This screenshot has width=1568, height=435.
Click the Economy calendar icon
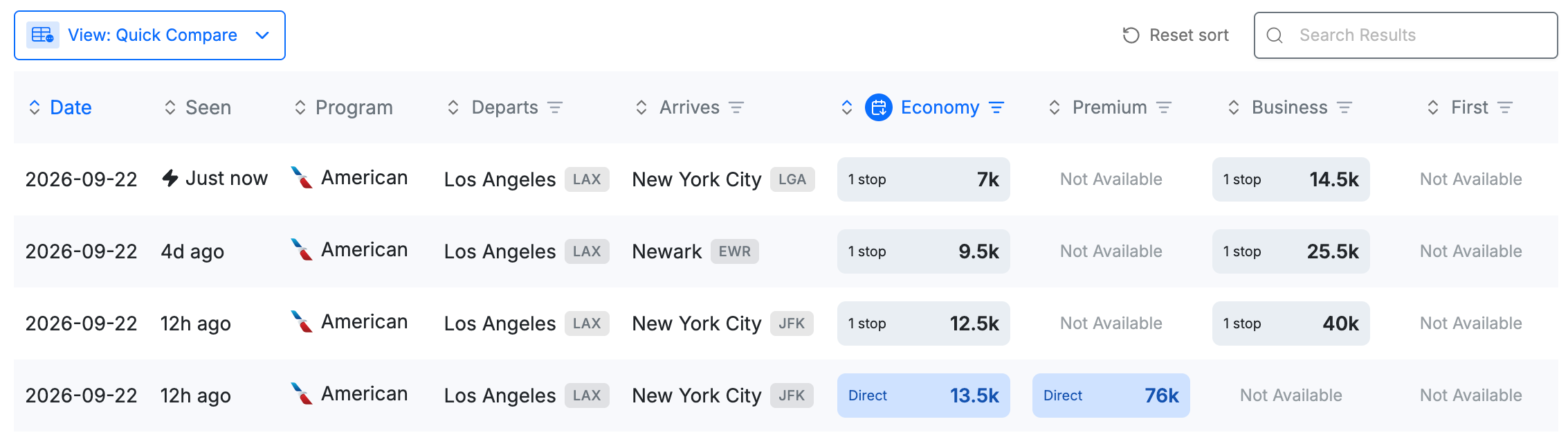click(879, 107)
